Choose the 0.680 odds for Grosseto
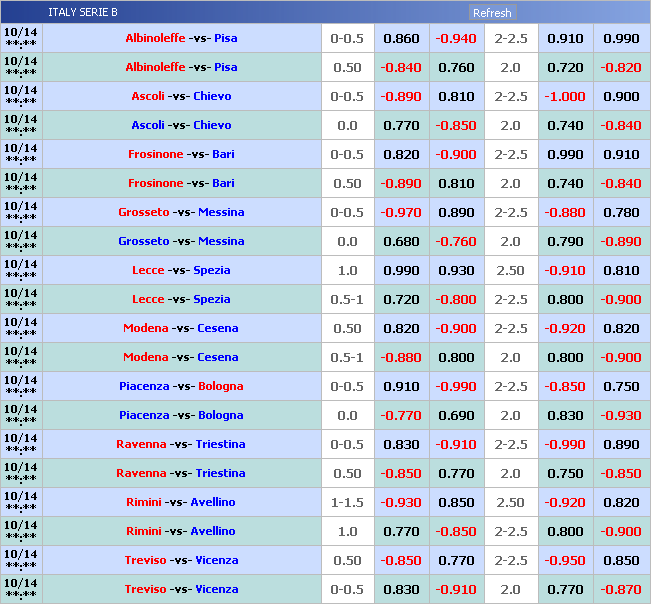 click(x=401, y=241)
